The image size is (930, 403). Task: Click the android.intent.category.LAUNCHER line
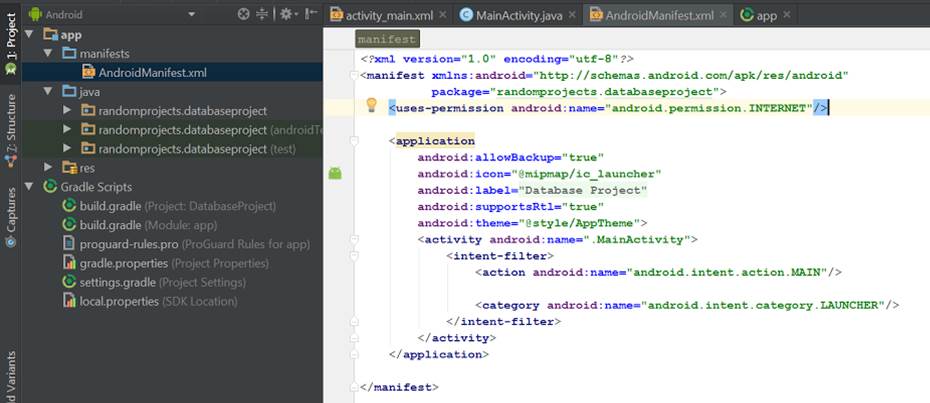[687, 305]
